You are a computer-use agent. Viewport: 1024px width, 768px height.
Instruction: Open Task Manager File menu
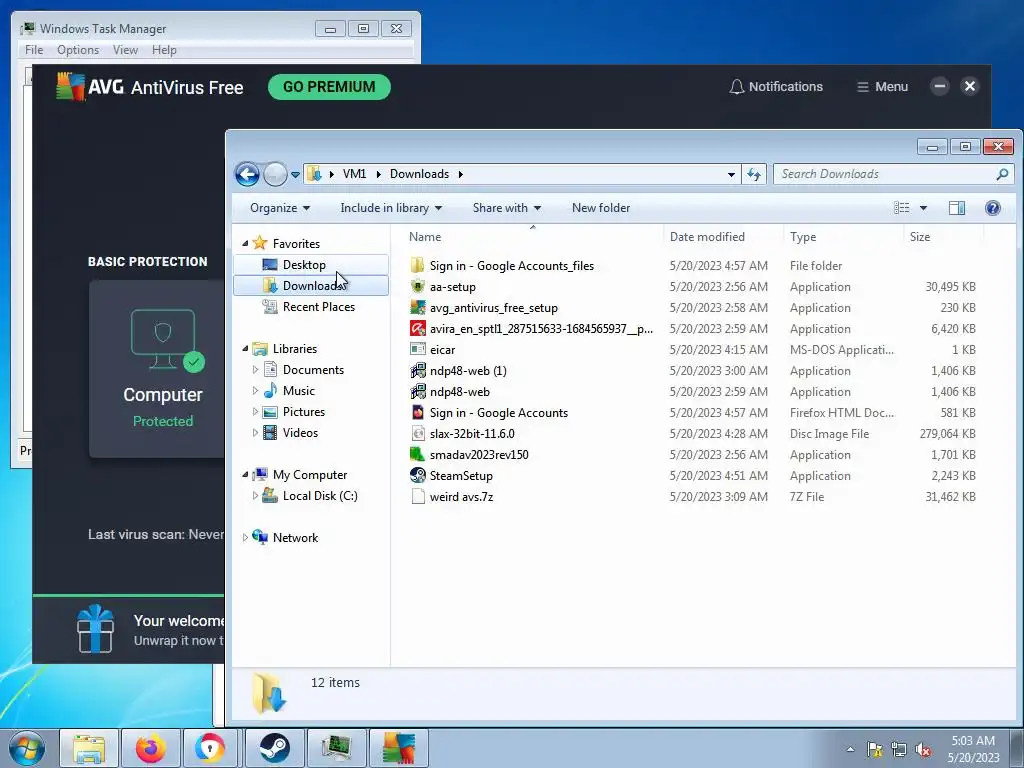[34, 50]
